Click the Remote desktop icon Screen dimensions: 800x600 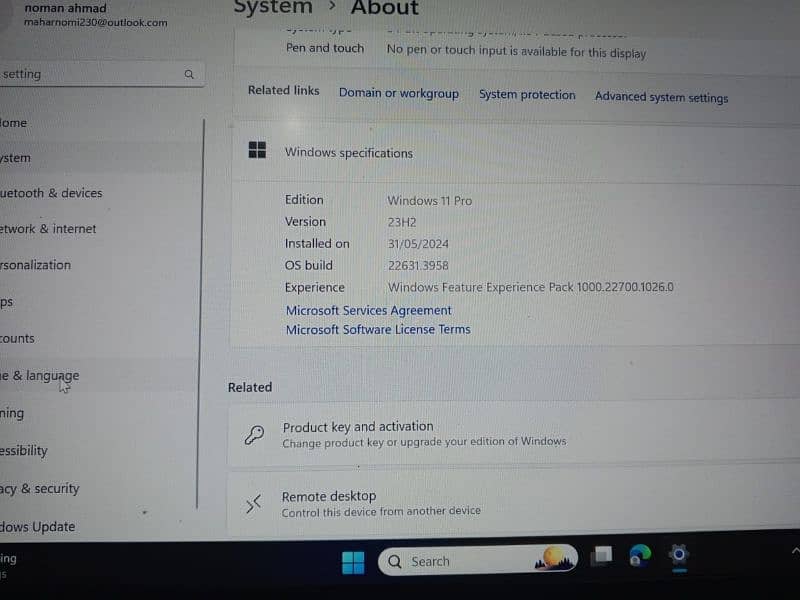(254, 503)
